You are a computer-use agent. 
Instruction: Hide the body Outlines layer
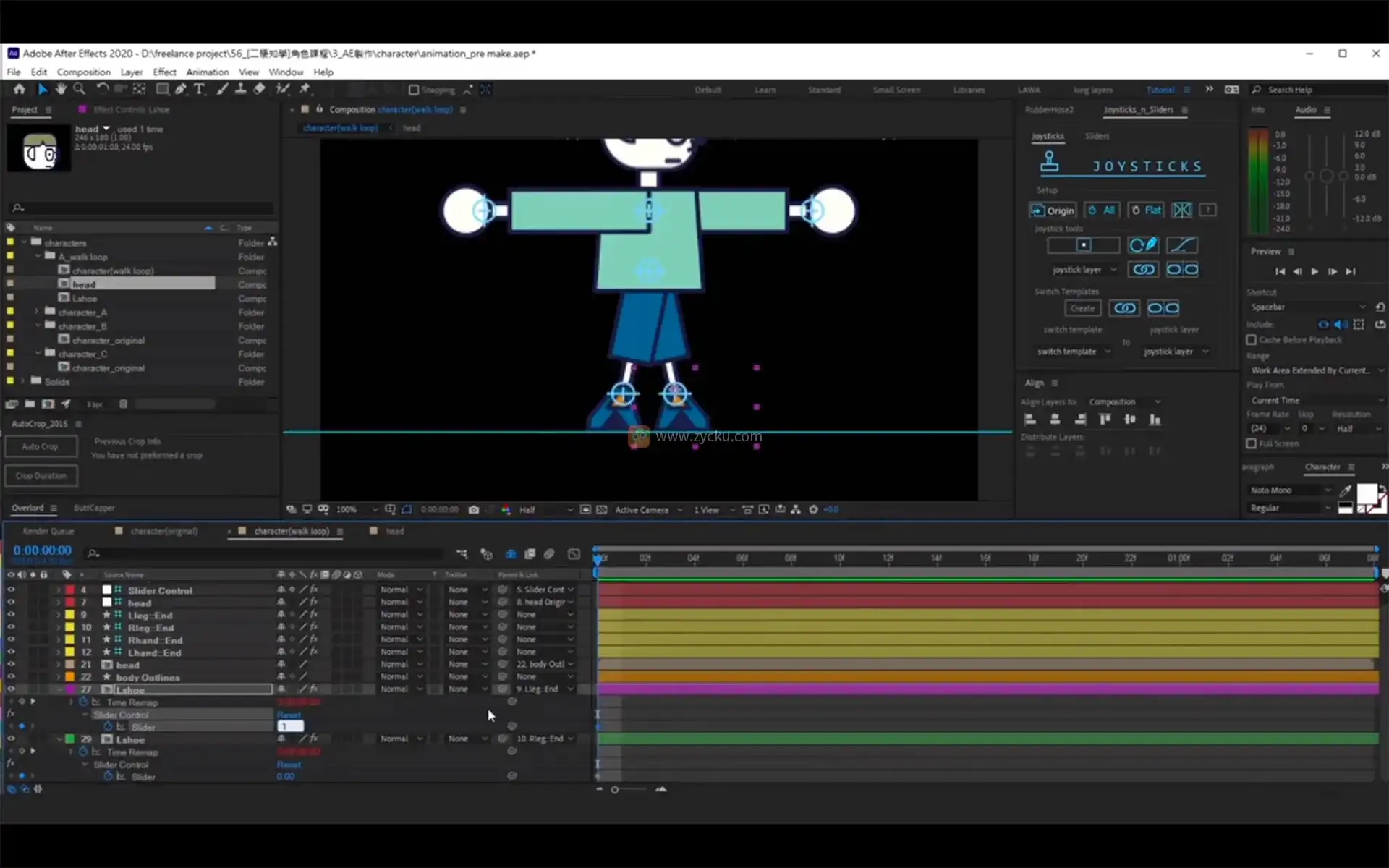click(10, 677)
